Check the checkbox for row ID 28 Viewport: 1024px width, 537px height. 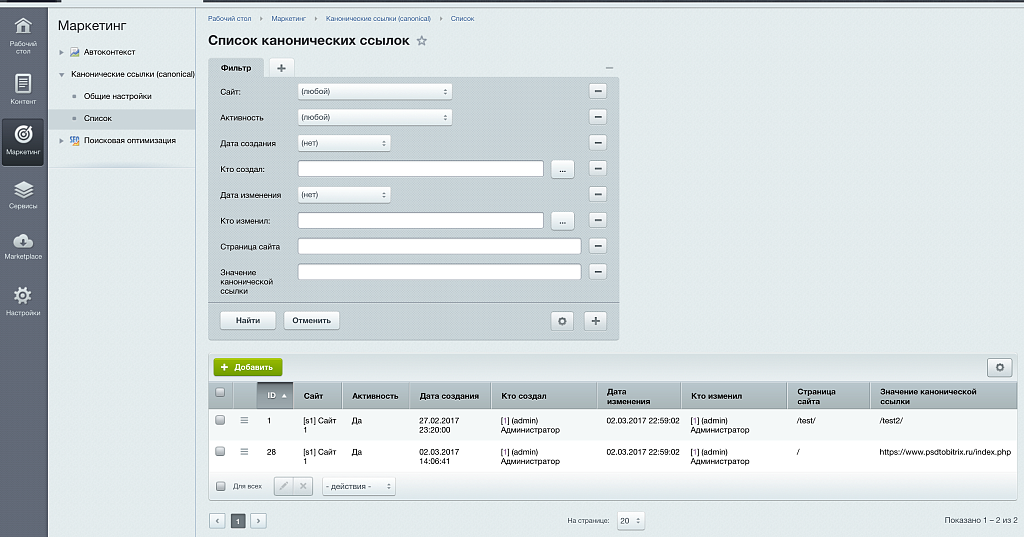point(220,452)
